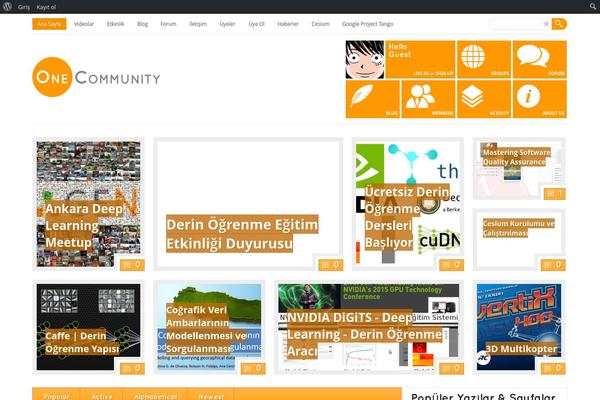Open Mastering Software Quality Assurance post

(x=516, y=157)
